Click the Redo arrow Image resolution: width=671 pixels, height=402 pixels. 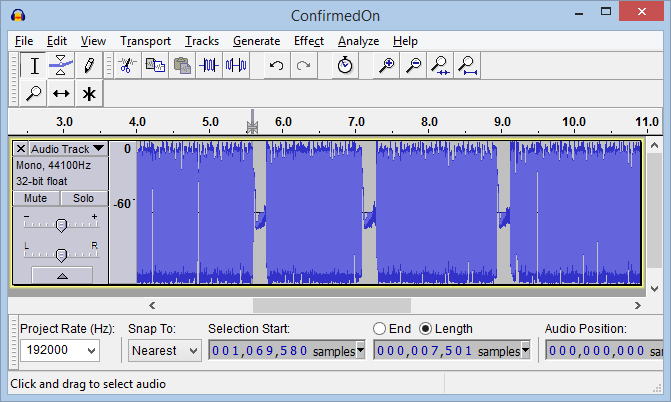click(x=303, y=66)
